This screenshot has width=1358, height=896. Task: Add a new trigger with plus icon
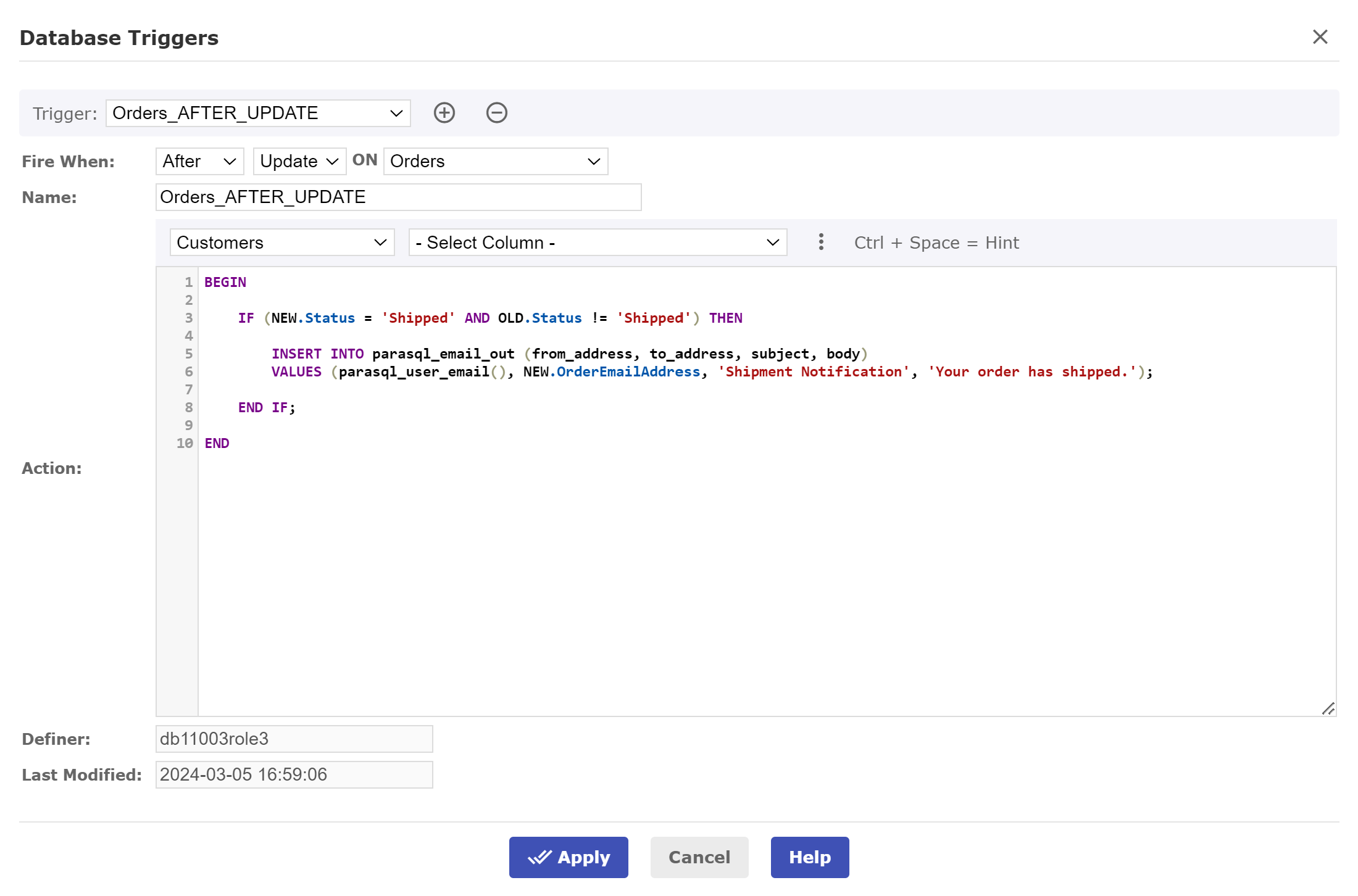point(444,113)
